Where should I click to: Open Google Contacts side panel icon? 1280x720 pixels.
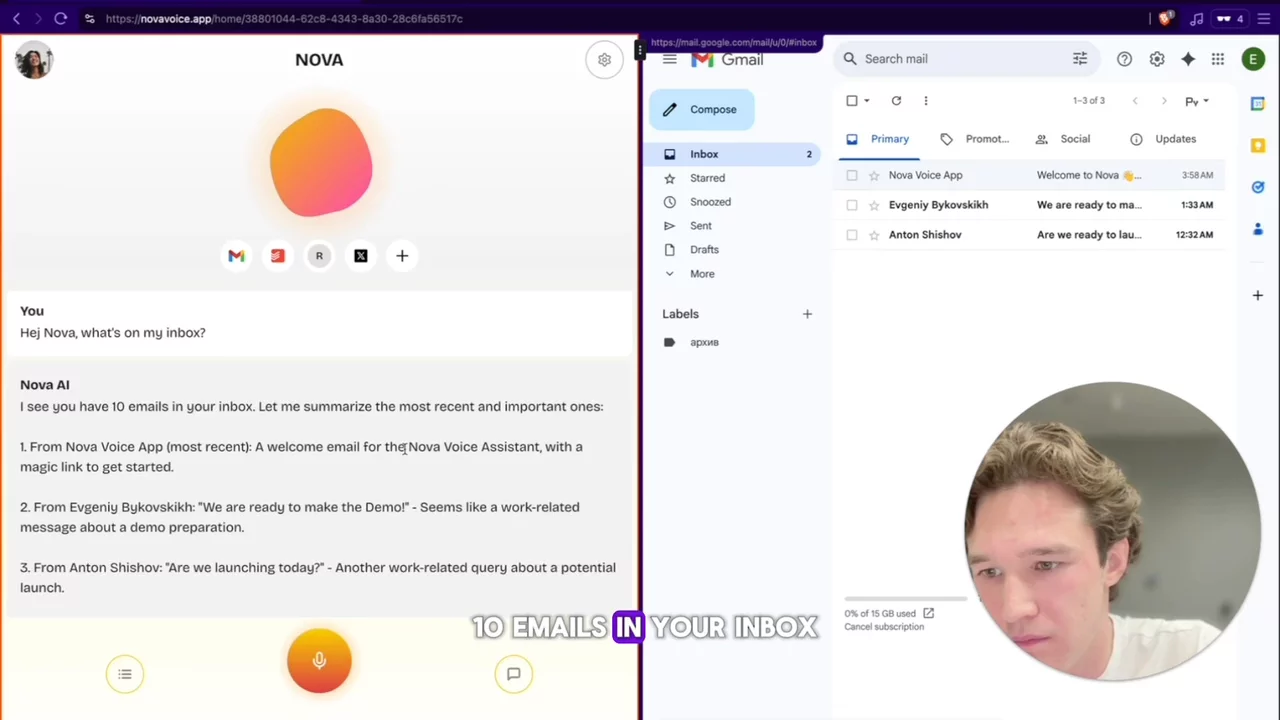tap(1258, 229)
